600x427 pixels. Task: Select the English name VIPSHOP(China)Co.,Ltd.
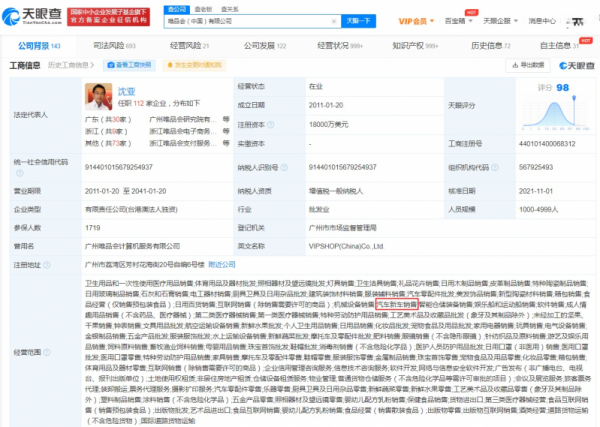point(346,246)
